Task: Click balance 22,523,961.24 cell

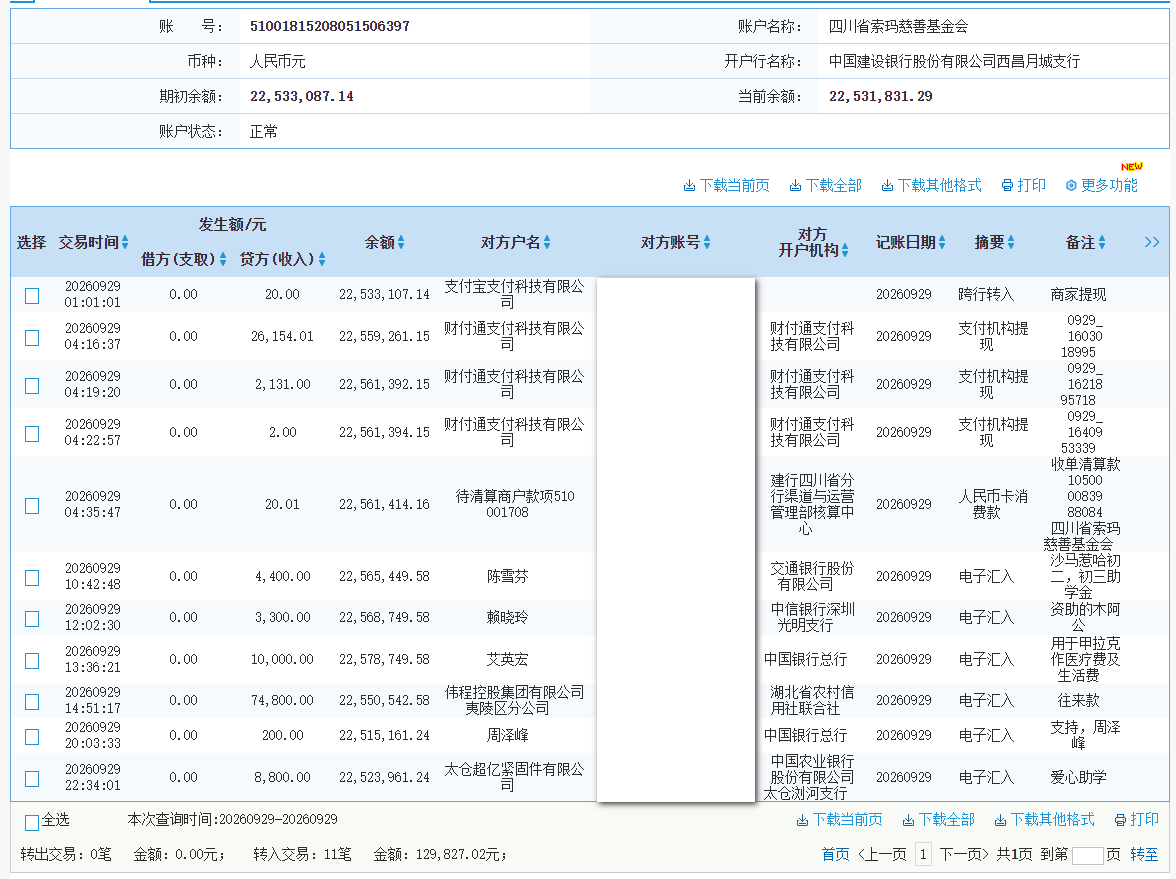Action: (384, 777)
